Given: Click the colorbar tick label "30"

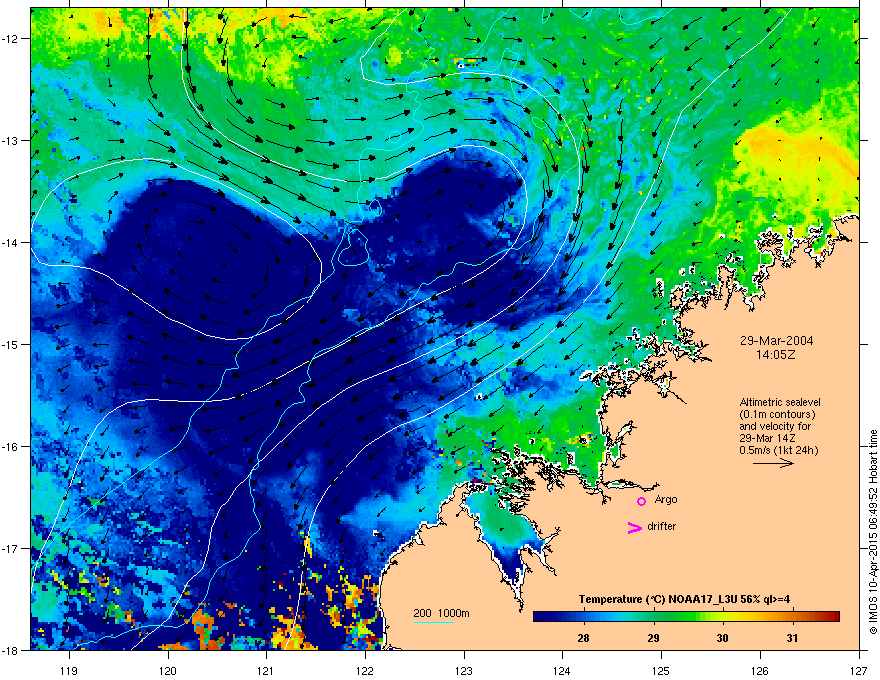Looking at the screenshot, I should (x=722, y=638).
